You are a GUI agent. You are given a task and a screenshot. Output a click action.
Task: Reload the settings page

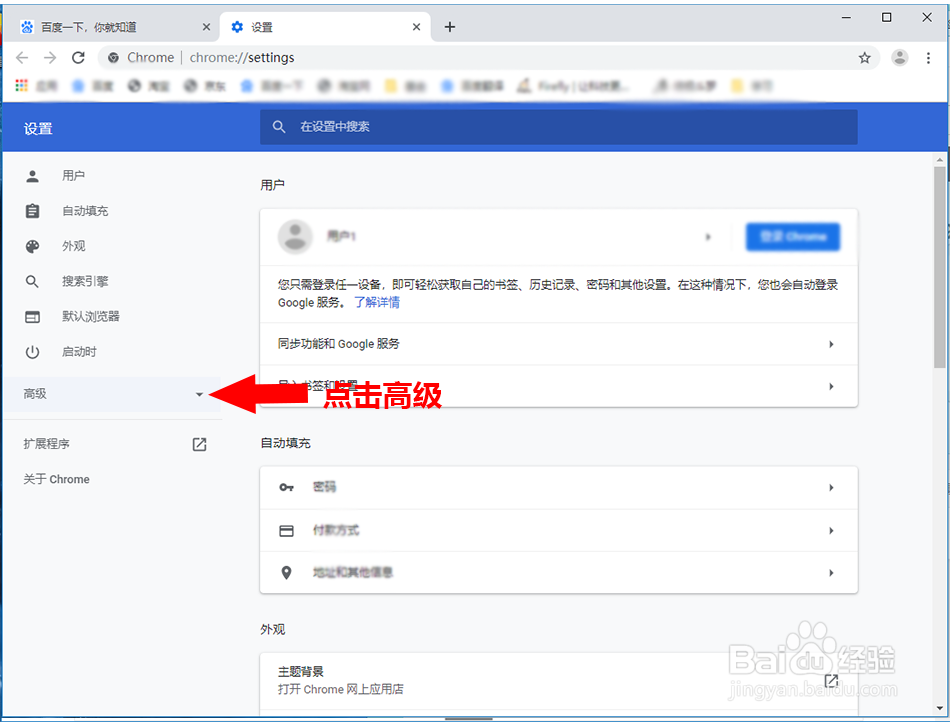[x=78, y=58]
